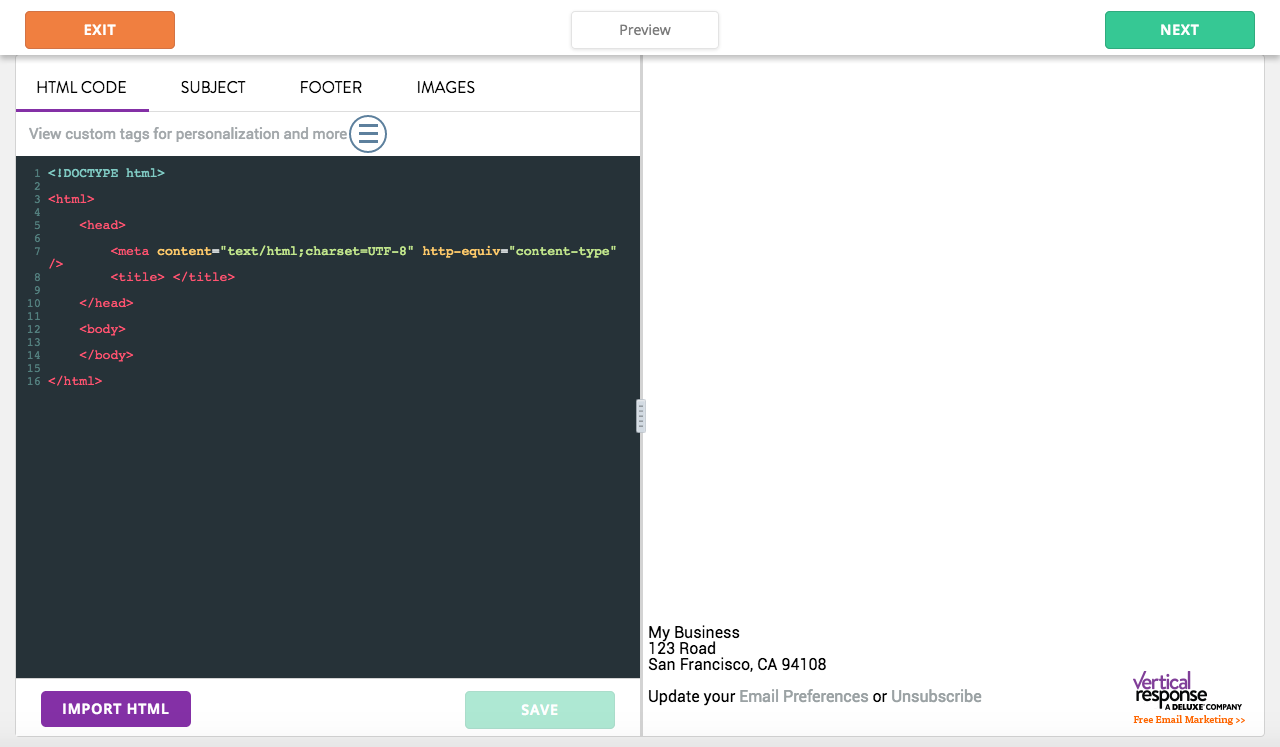1280x747 pixels.
Task: Click the closing </head> tag line
Action: [x=106, y=303]
